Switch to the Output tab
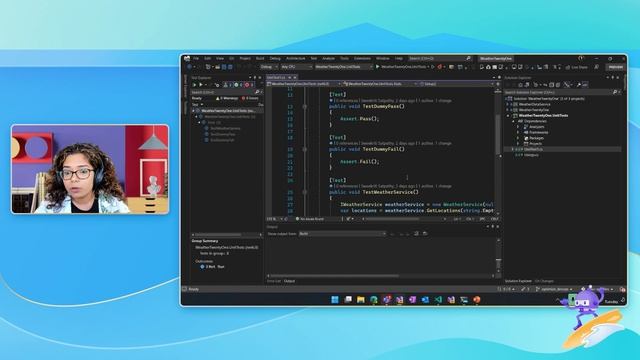The height and width of the screenshot is (360, 640). tap(289, 281)
